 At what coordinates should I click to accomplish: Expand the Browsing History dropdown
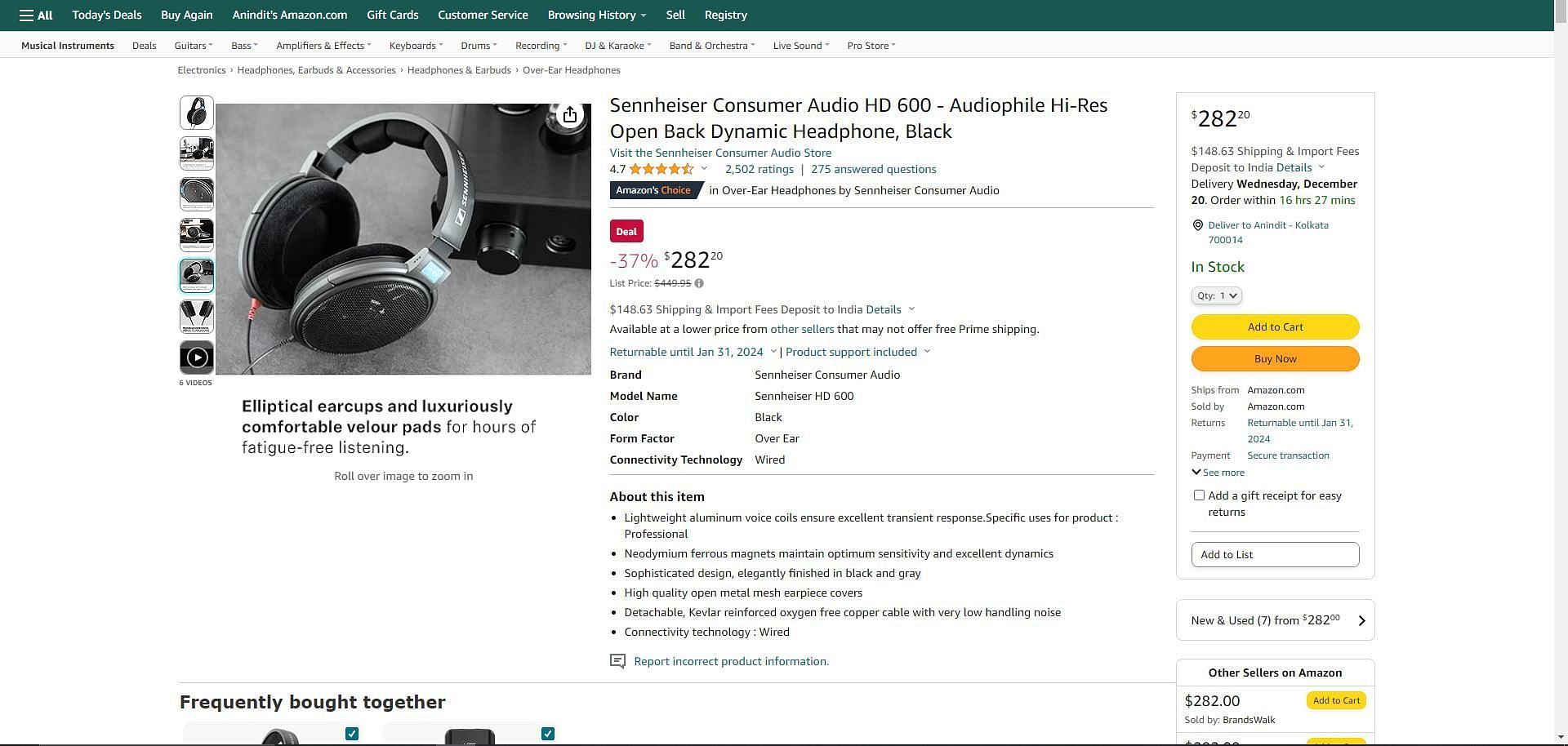(x=596, y=16)
